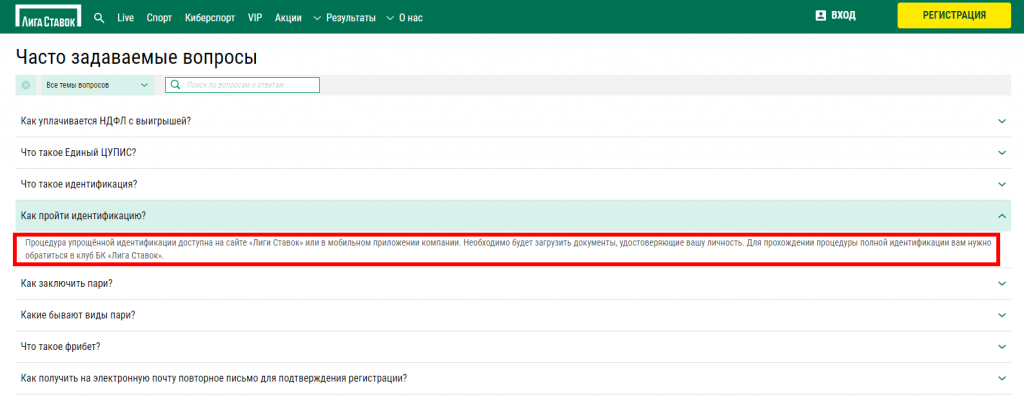Expand chevron for Как уплачивается НДФЛ с выигрышей
The width and height of the screenshot is (1024, 399).
(1002, 121)
